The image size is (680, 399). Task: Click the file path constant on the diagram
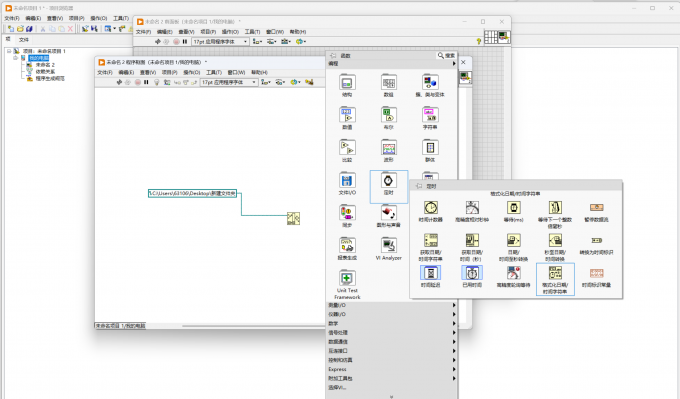click(193, 193)
